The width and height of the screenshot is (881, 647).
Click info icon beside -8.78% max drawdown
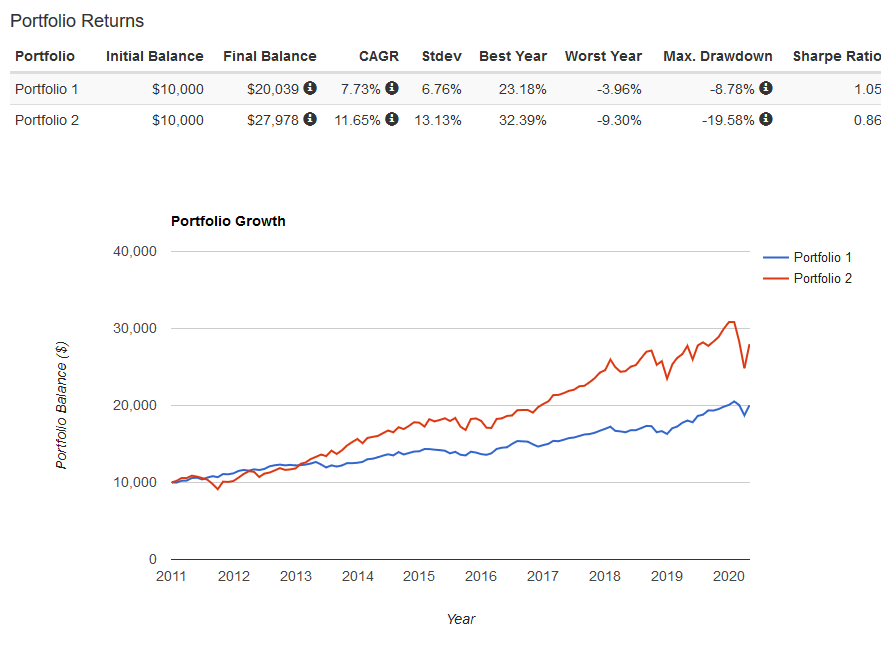[x=766, y=89]
